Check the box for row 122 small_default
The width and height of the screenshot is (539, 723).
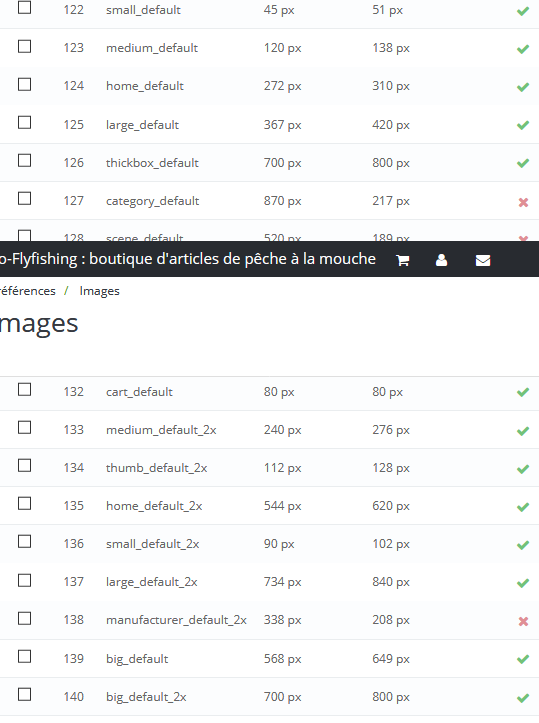click(24, 7)
